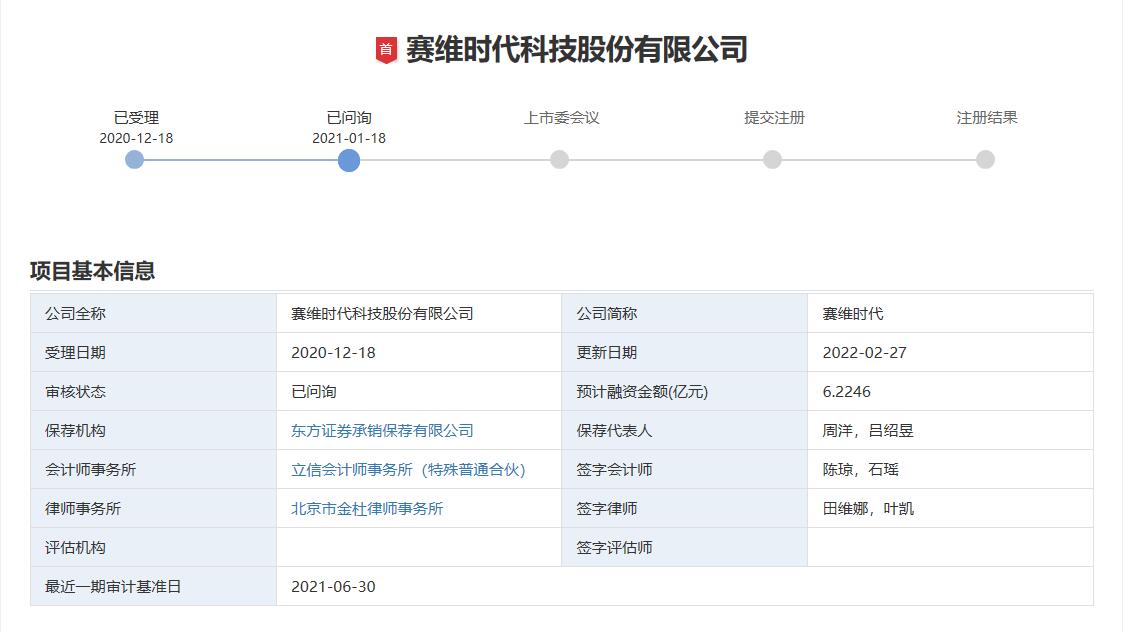Select the 提交注册 timeline step dot
The width and height of the screenshot is (1123, 632).
[772, 160]
